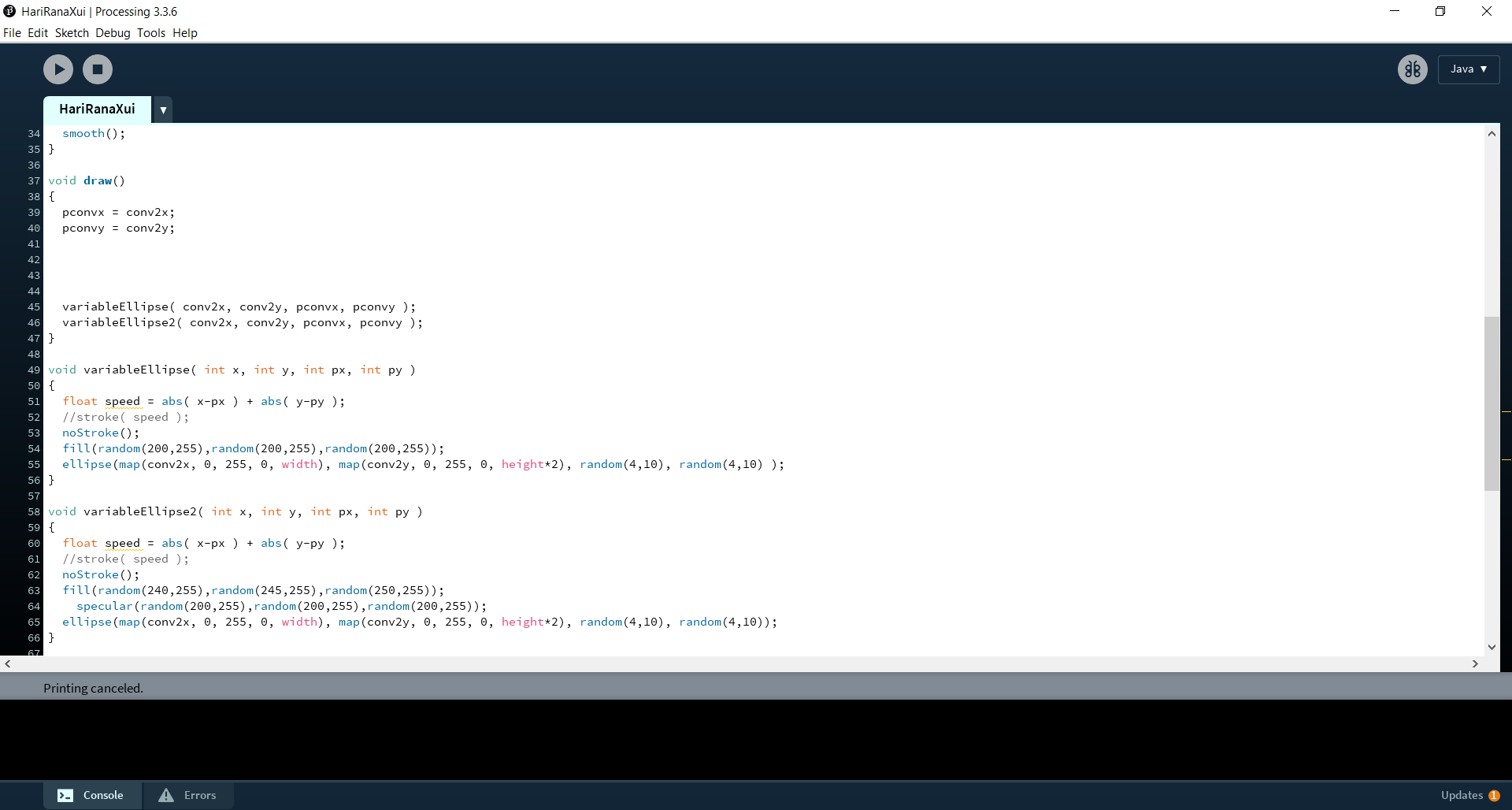Toggle the debugger butterfly icon

click(1412, 69)
